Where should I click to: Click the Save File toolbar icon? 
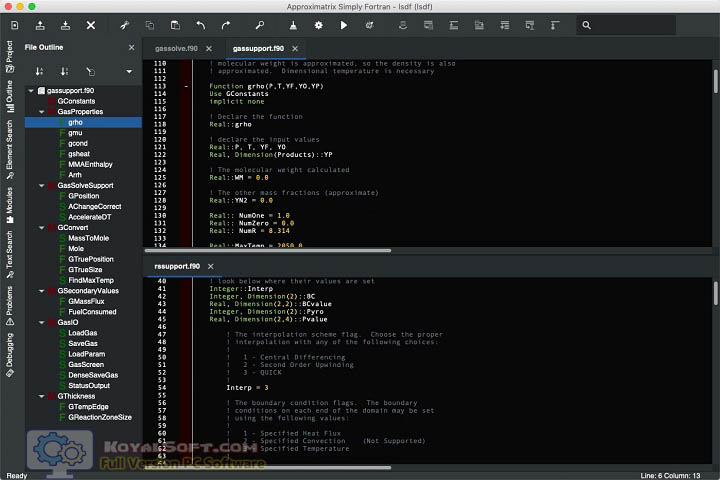[66, 25]
